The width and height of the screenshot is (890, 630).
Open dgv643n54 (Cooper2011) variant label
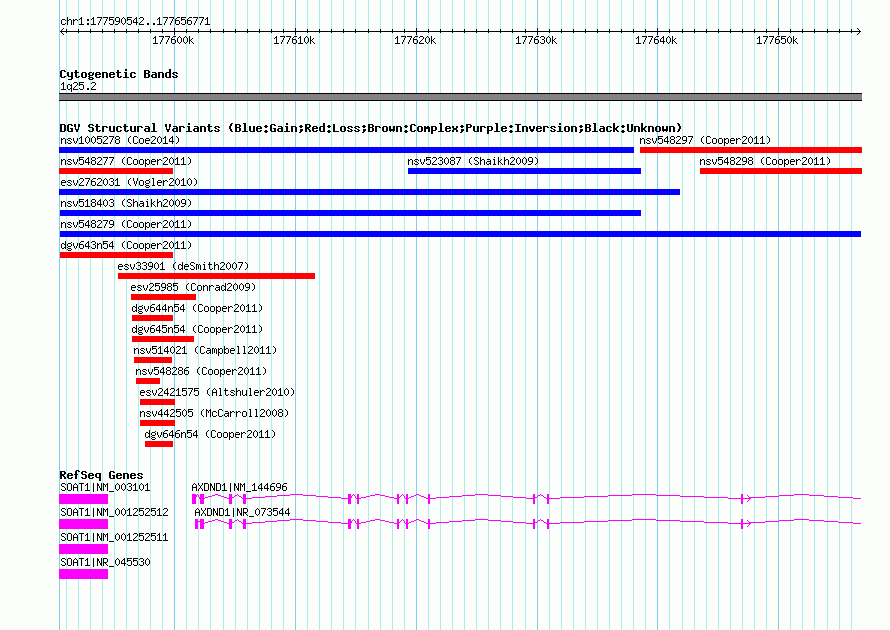[x=126, y=245]
